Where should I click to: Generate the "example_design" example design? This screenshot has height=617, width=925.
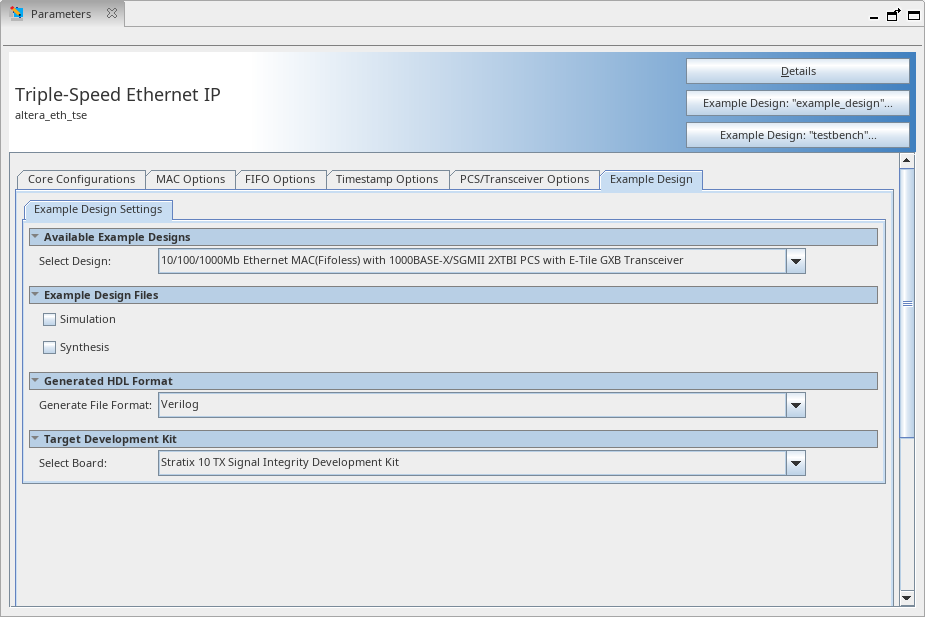[798, 103]
